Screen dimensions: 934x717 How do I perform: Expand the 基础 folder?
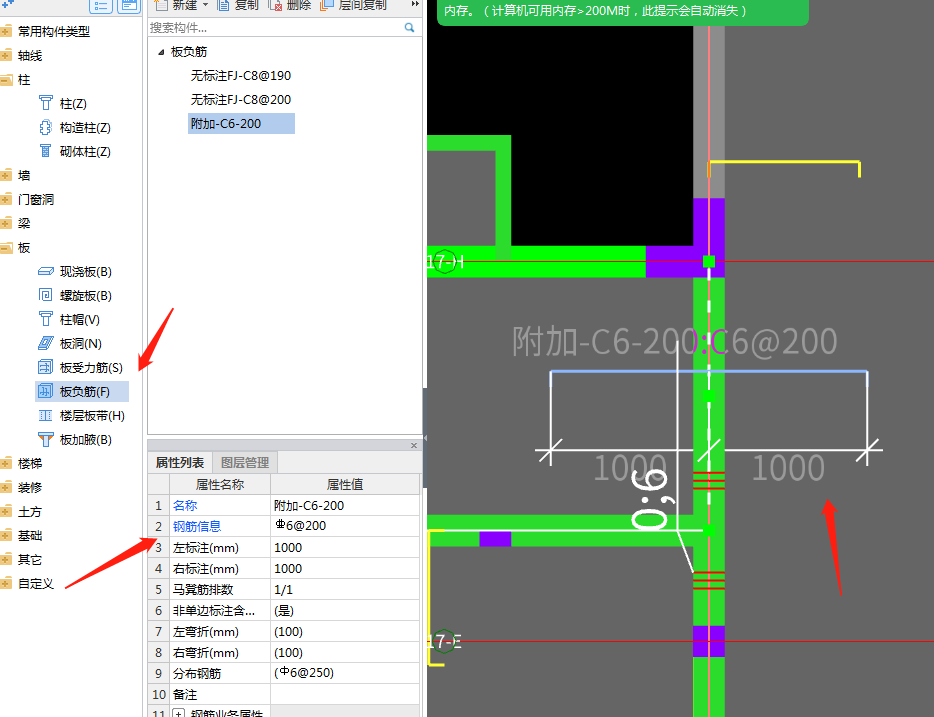[6, 535]
